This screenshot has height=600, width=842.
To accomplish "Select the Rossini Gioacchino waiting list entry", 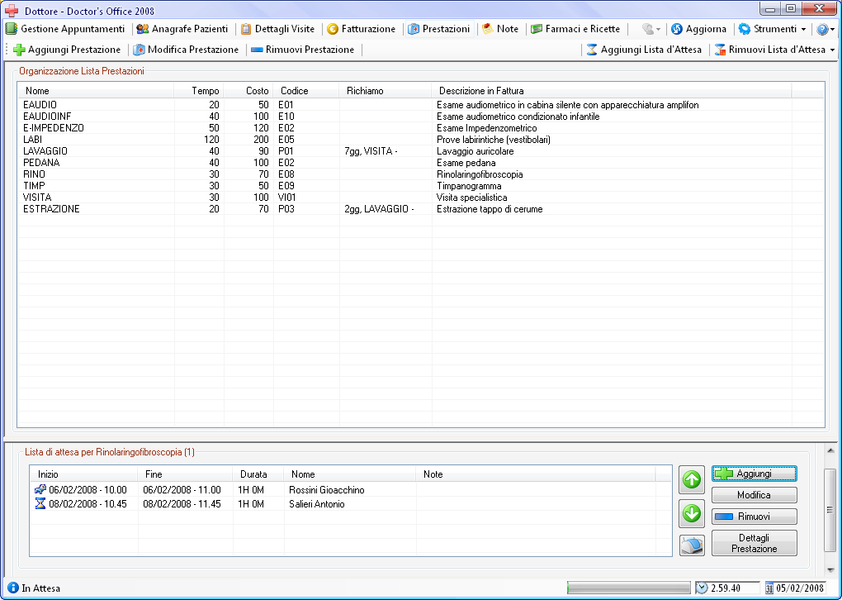I will [x=351, y=490].
